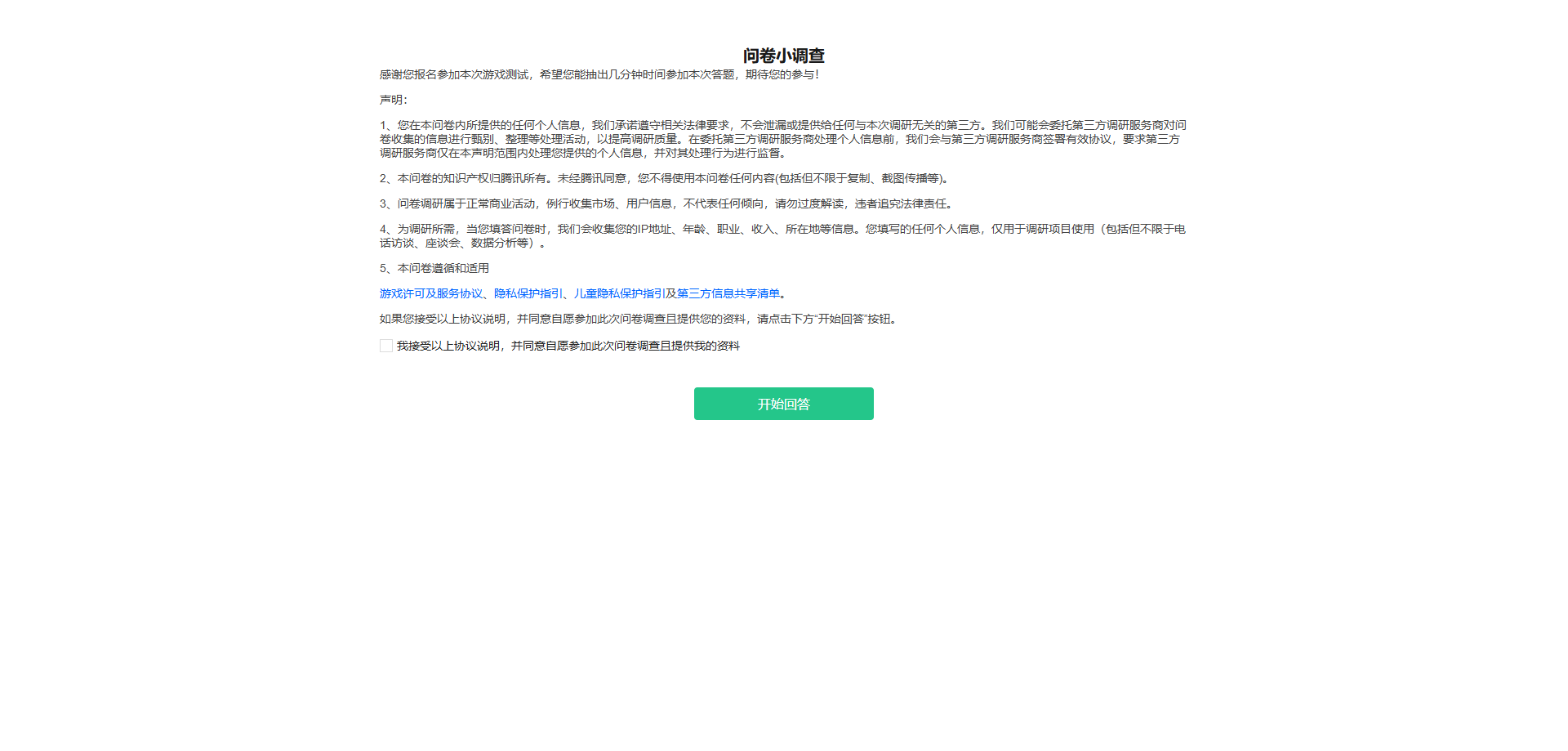This screenshot has height=751, width=1568.
Task: Open the 游戏许可及服务协议 link
Action: (x=431, y=294)
